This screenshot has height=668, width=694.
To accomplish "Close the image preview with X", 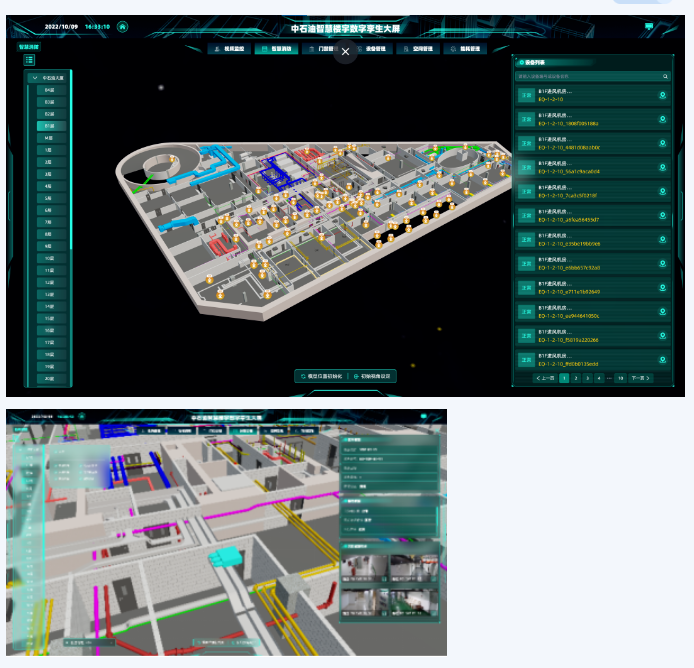I will 345,51.
